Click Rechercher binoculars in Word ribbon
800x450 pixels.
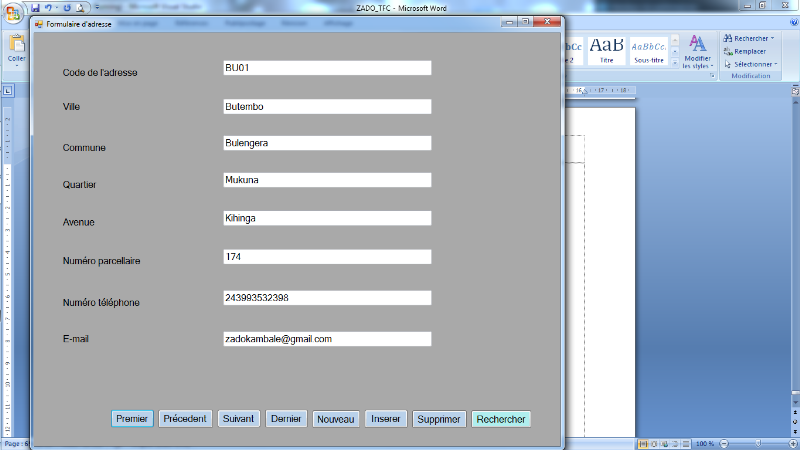[x=728, y=38]
